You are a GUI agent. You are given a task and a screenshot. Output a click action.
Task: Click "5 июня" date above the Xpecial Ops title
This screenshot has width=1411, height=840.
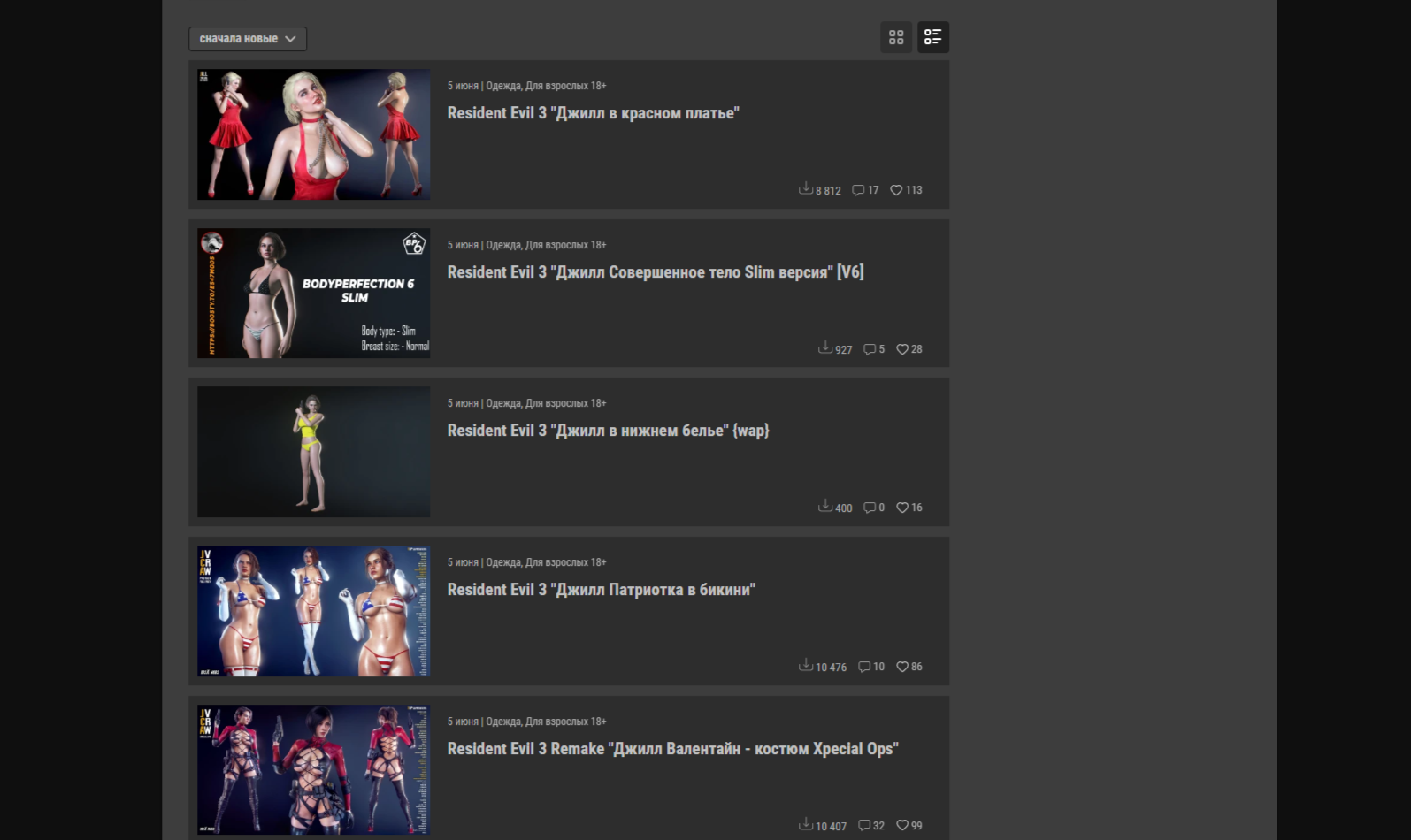pyautogui.click(x=463, y=722)
